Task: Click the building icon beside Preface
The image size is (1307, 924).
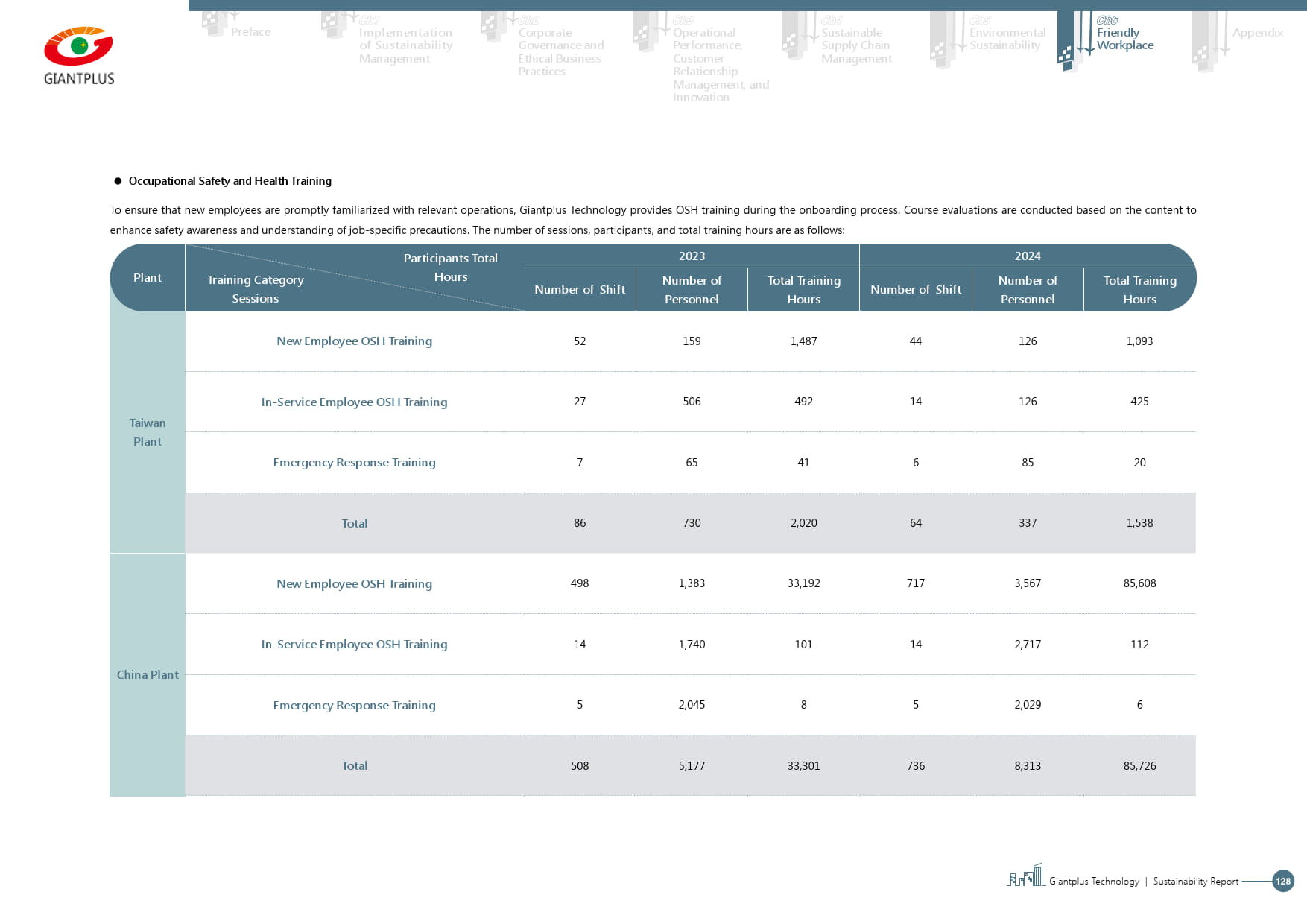Action: pos(215,23)
